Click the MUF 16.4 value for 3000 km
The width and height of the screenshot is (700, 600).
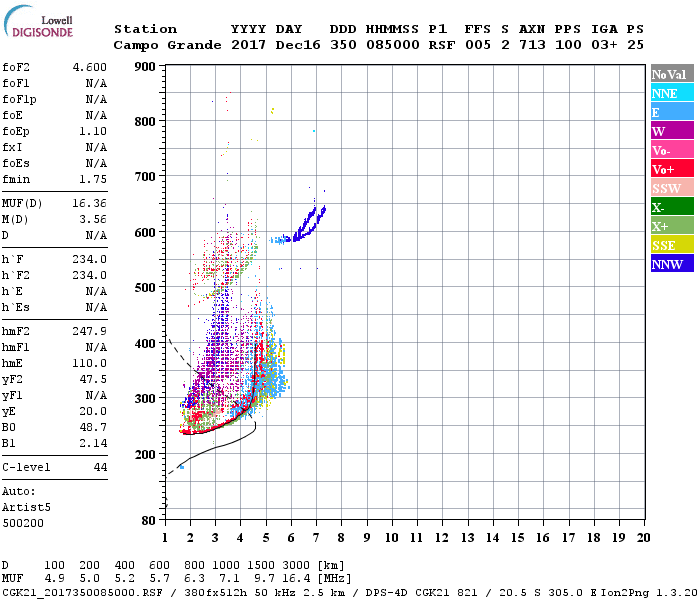click(x=296, y=579)
